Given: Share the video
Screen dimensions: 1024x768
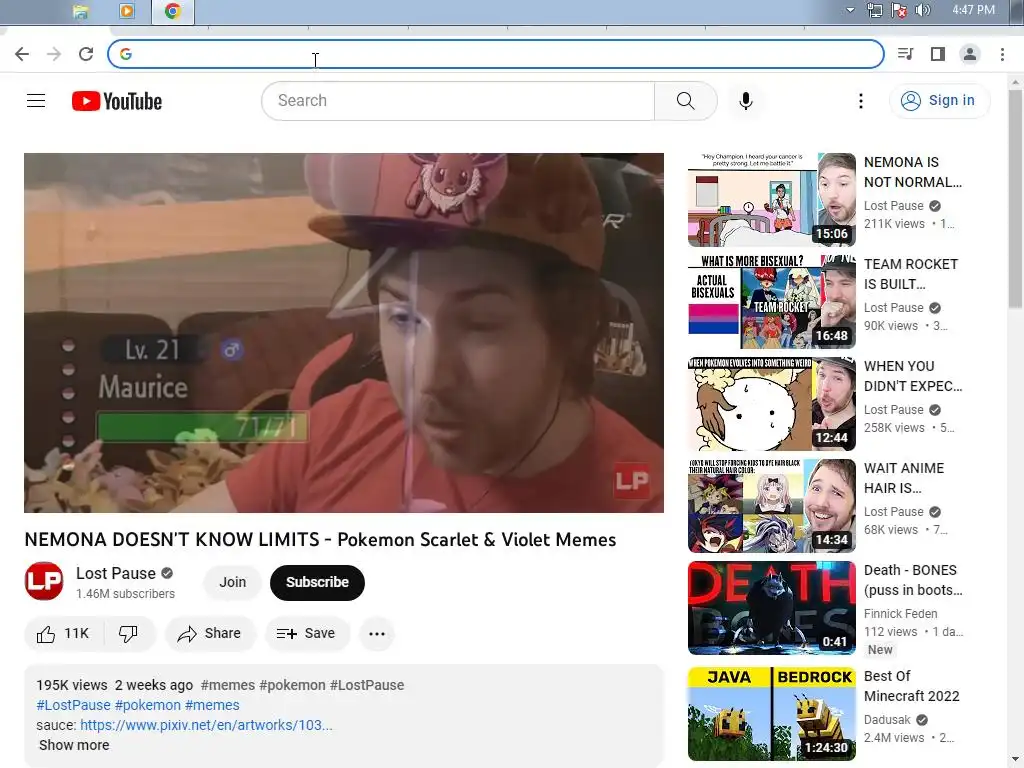Looking at the screenshot, I should click(x=210, y=633).
